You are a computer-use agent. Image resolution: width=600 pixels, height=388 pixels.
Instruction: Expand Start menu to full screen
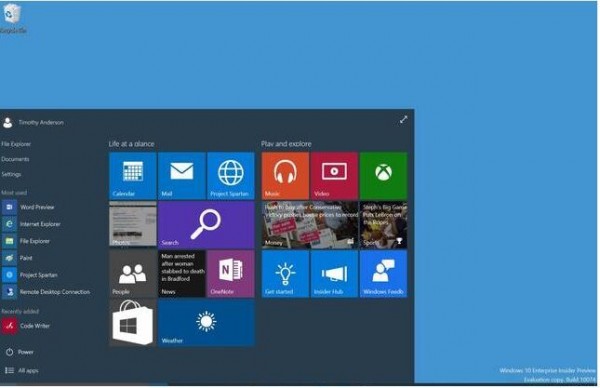403,120
